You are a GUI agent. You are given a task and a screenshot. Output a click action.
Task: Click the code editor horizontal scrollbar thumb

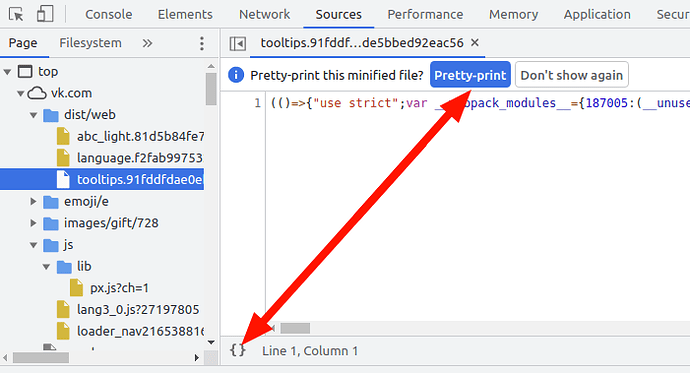coord(295,328)
